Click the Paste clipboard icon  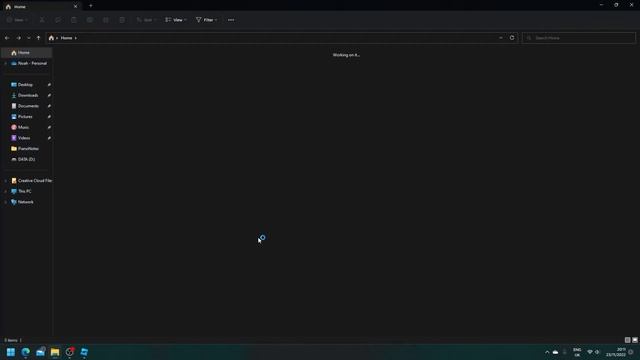[x=74, y=20]
